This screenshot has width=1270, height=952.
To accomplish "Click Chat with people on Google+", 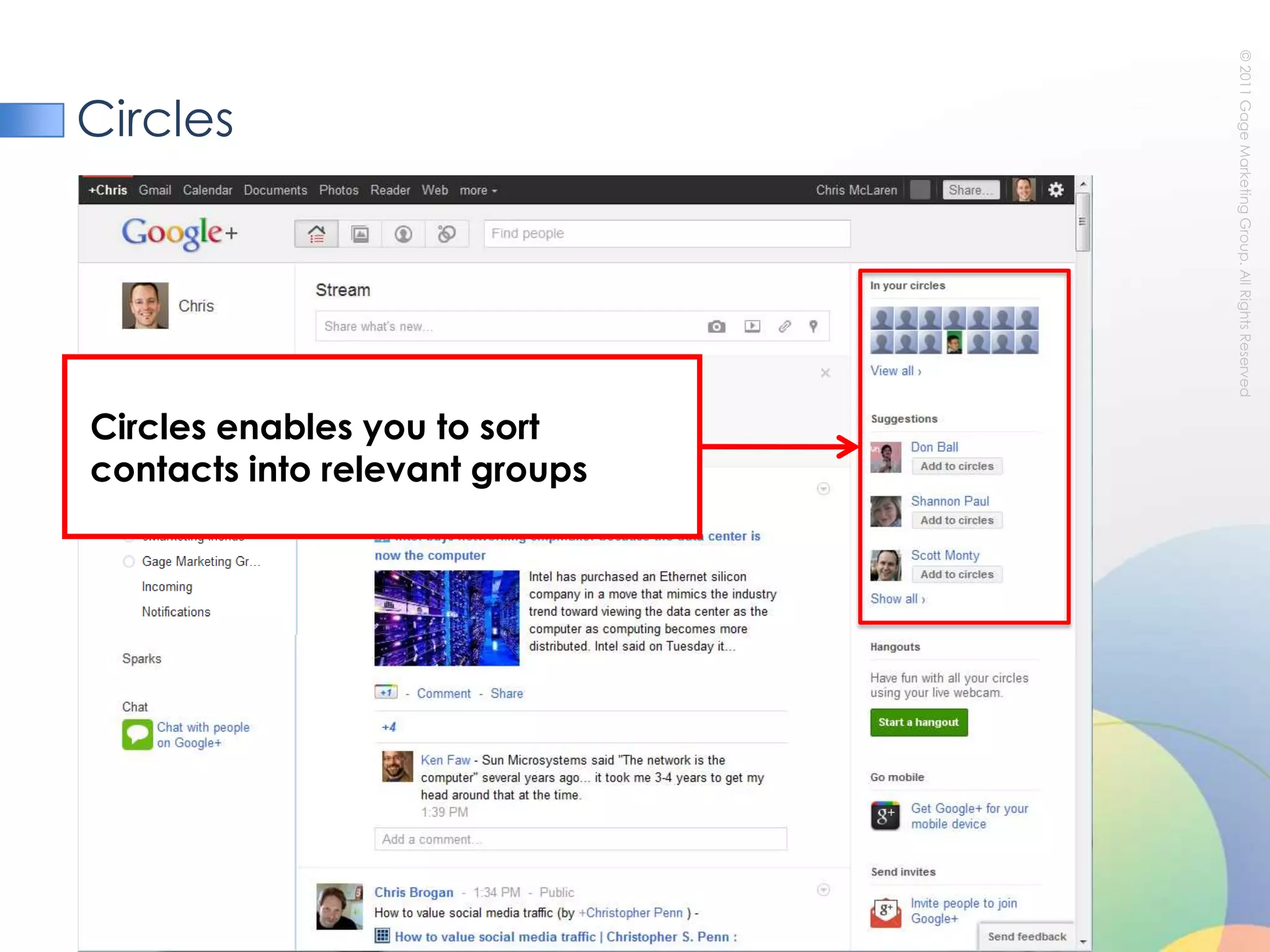I will click(x=203, y=734).
